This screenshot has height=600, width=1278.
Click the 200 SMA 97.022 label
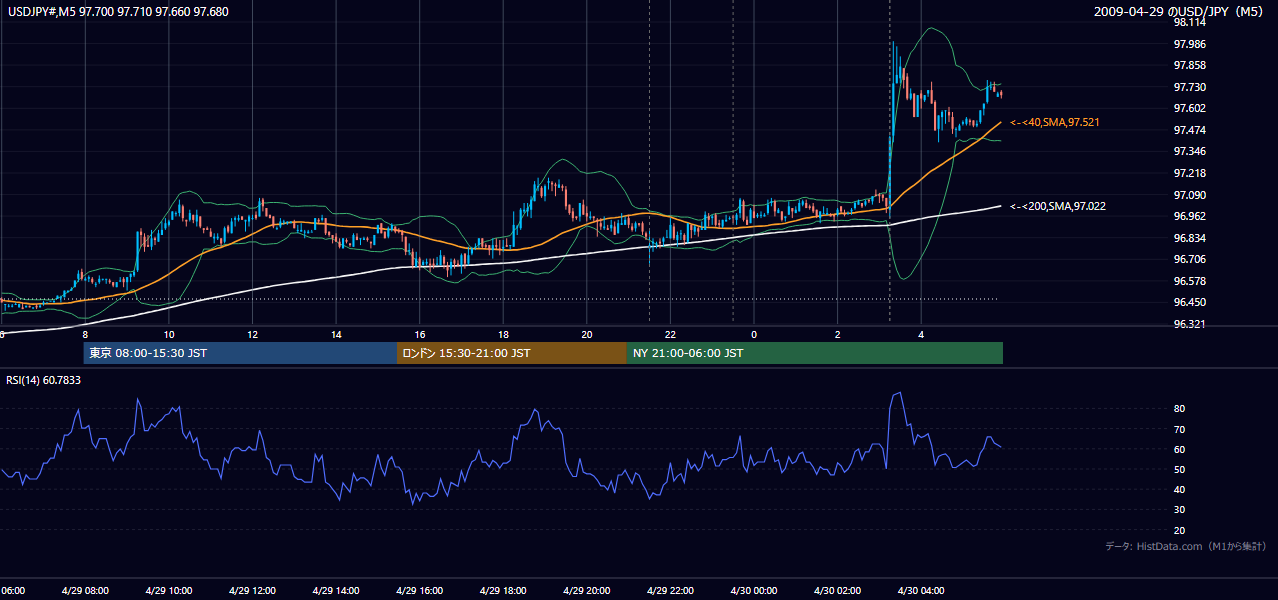1057,206
